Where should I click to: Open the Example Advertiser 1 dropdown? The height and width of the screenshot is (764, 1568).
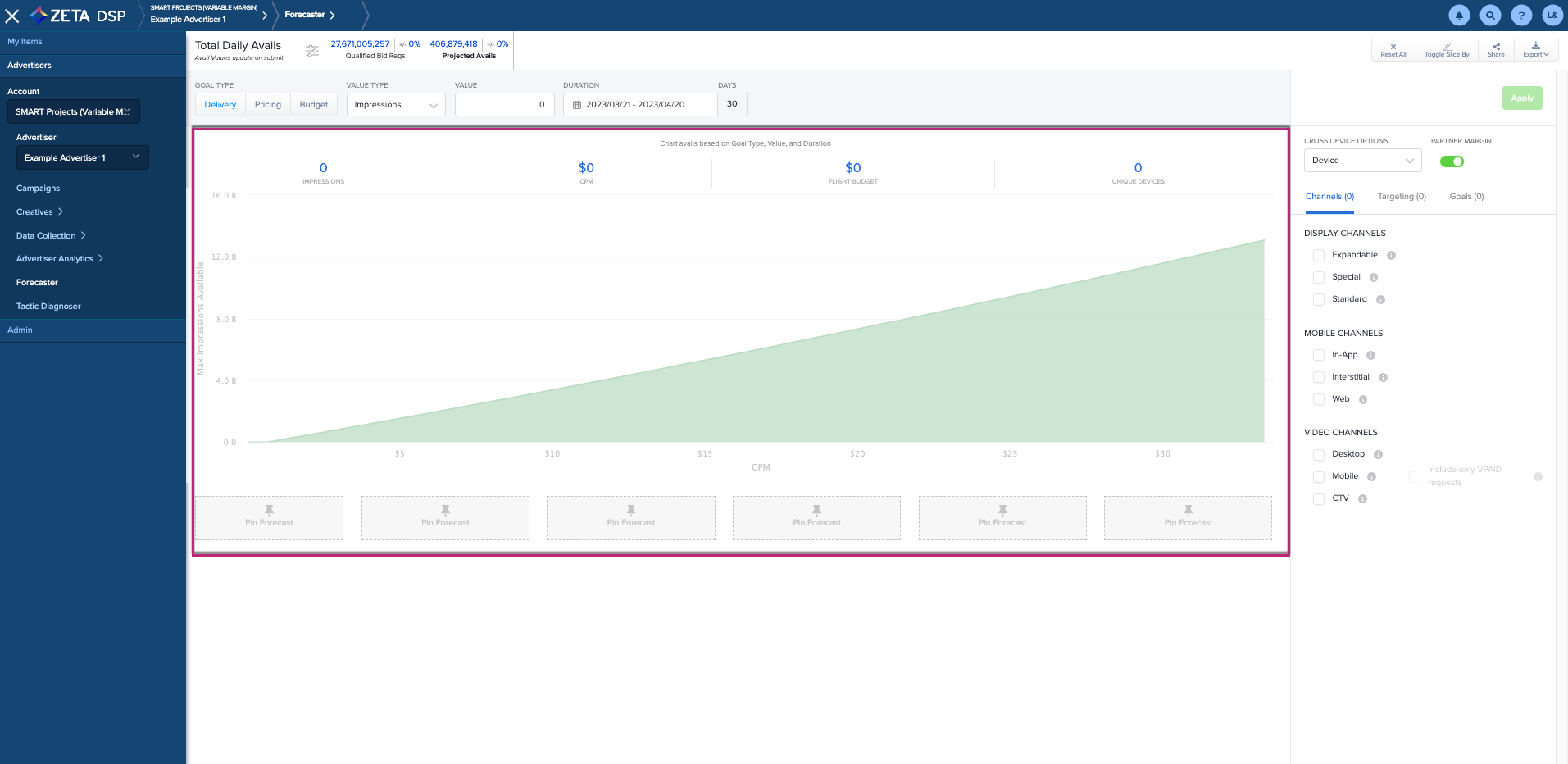82,157
